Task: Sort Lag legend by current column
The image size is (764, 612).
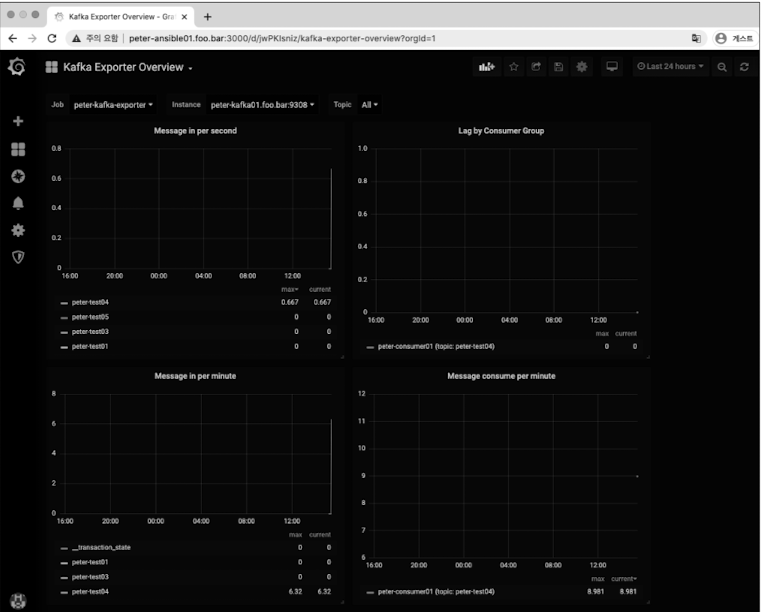Action: click(x=626, y=334)
